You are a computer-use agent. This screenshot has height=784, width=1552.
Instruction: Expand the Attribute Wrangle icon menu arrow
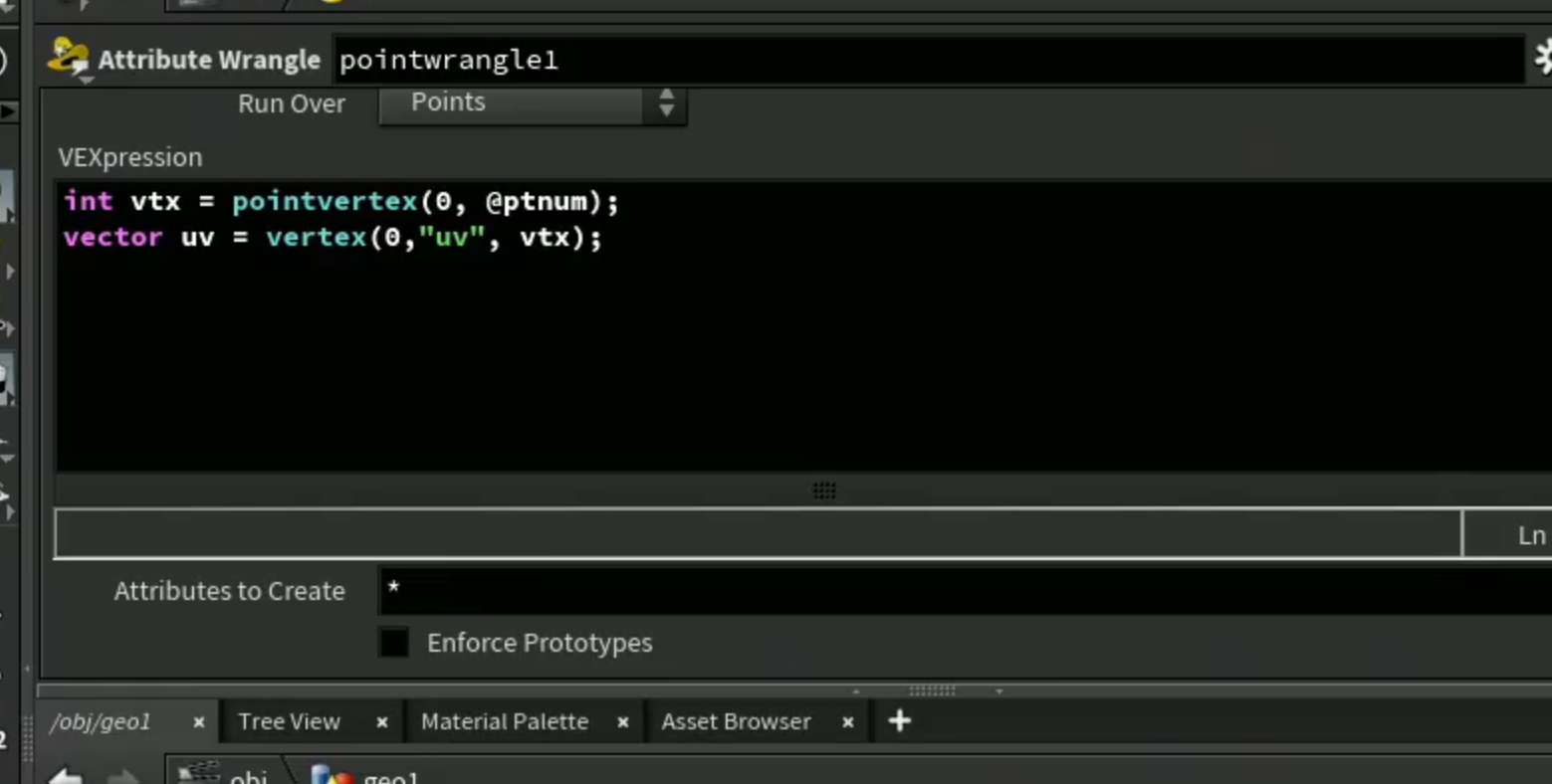(x=86, y=79)
